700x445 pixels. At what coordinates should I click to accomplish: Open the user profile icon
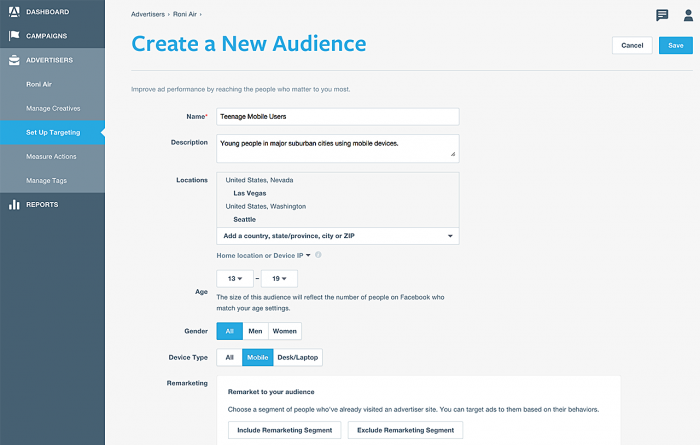(687, 15)
